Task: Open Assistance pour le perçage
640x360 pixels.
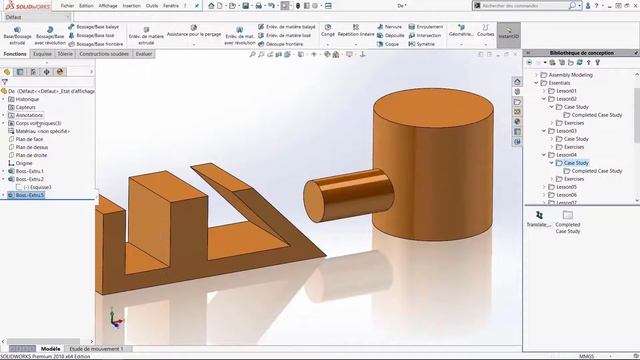Action: coord(194,31)
